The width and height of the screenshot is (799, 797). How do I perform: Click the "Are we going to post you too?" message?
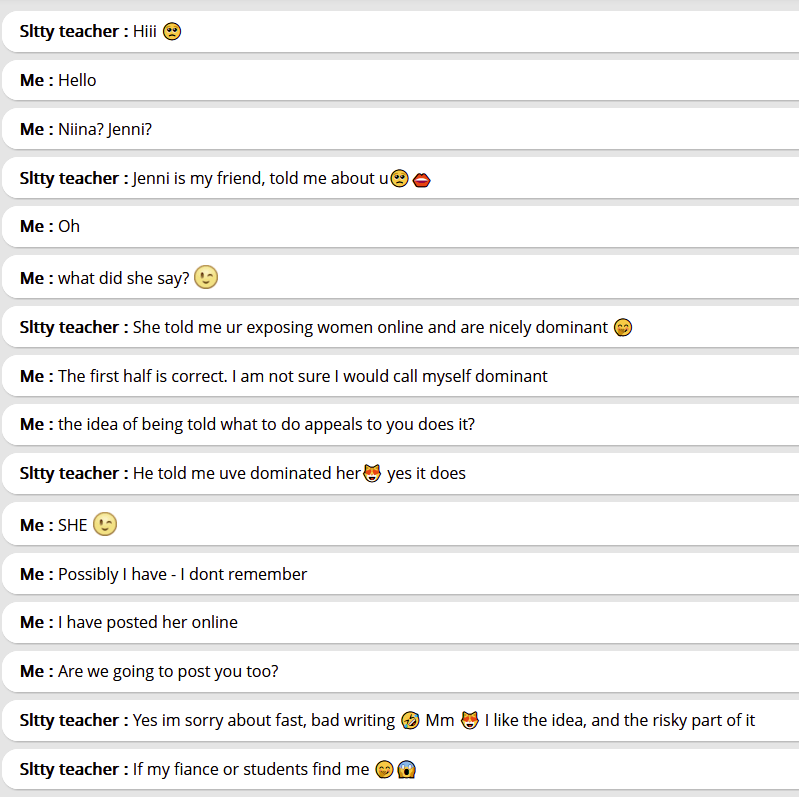coord(168,671)
